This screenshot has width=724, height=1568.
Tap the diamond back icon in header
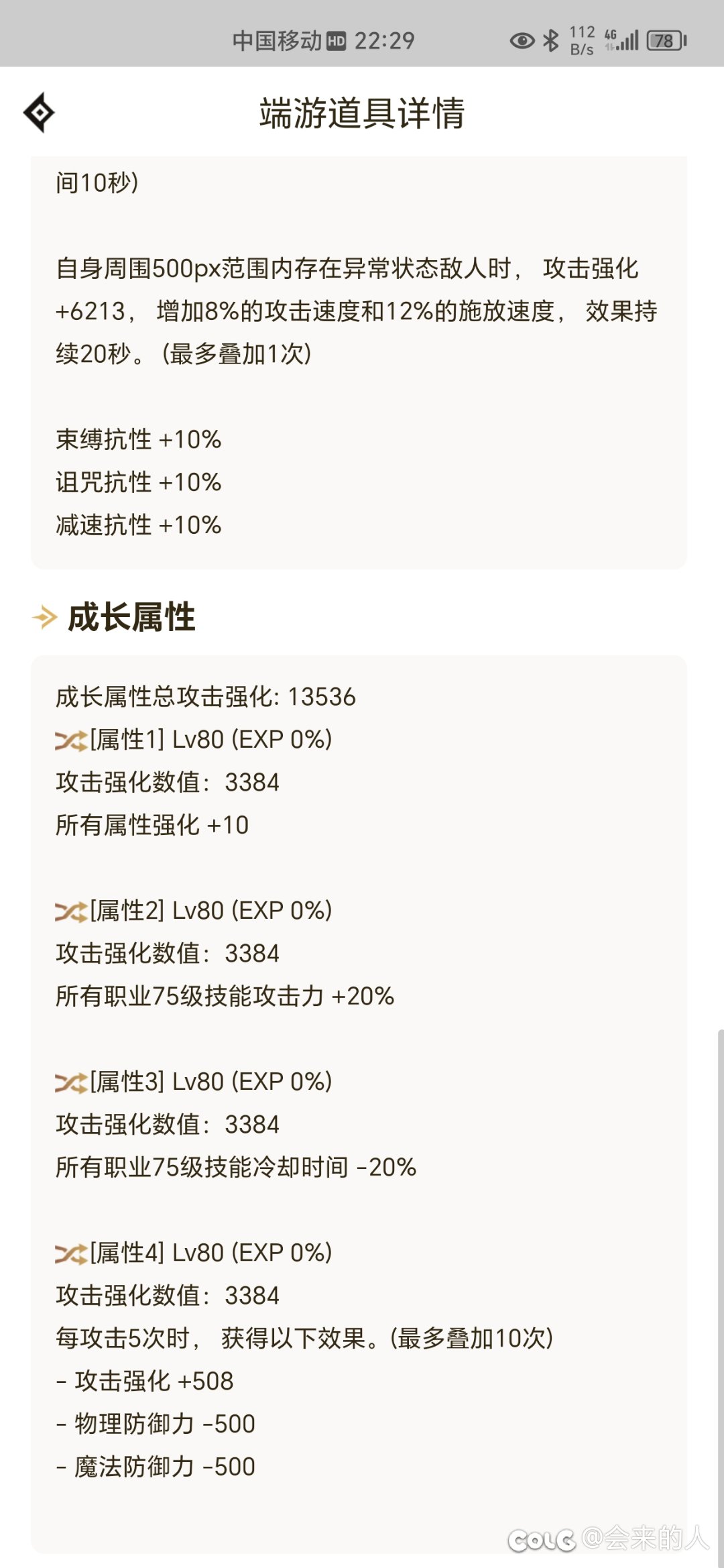pos(39,113)
